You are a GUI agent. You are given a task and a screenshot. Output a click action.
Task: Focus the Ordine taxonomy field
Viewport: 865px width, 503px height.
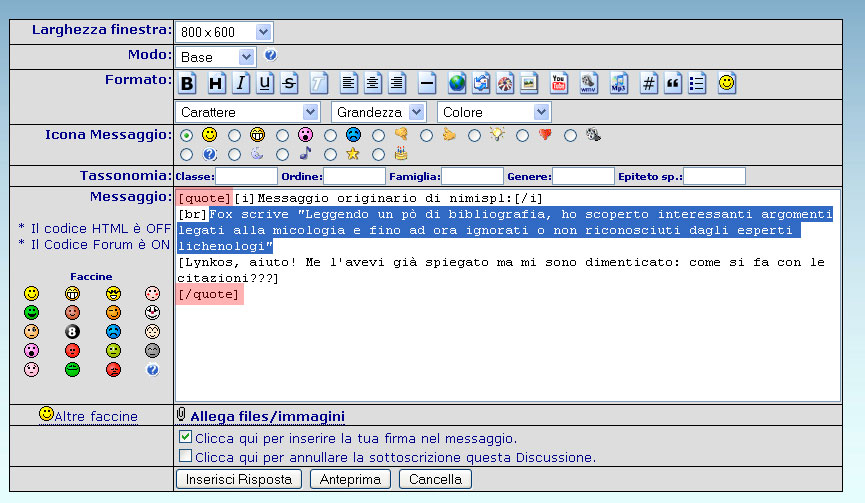(354, 176)
